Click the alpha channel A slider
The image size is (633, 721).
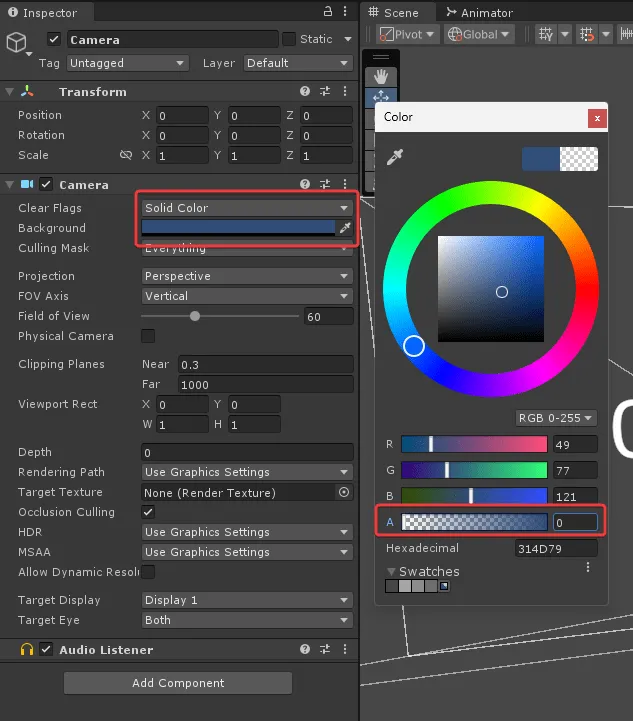coord(474,522)
